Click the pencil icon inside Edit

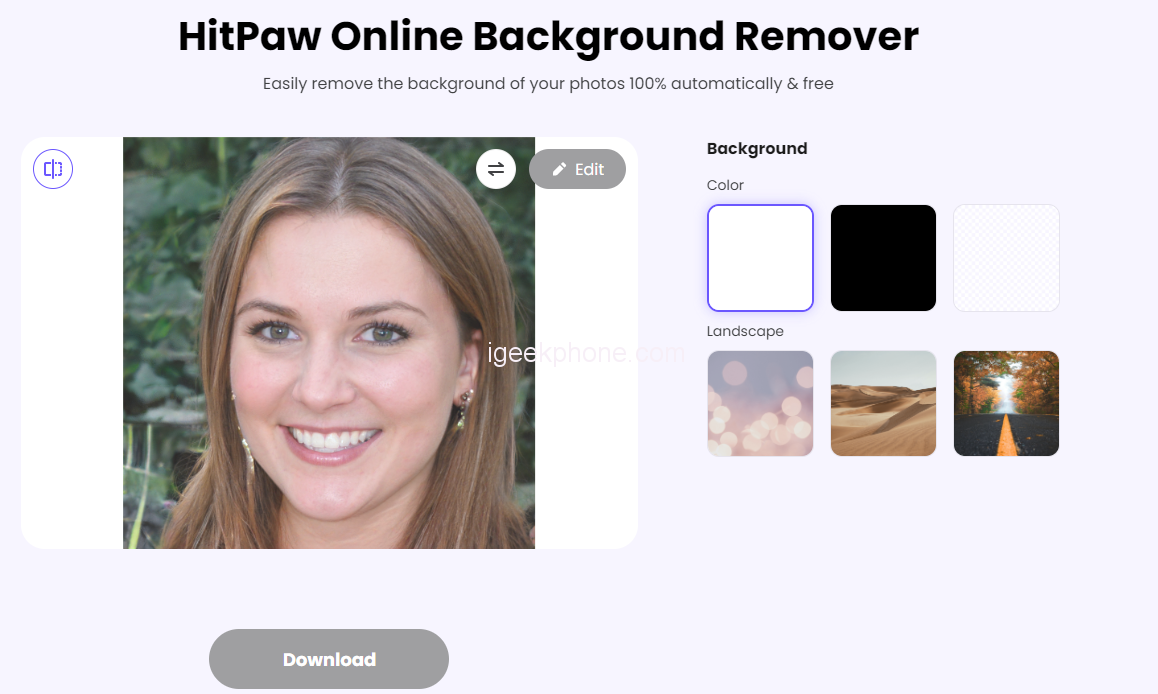(x=560, y=169)
